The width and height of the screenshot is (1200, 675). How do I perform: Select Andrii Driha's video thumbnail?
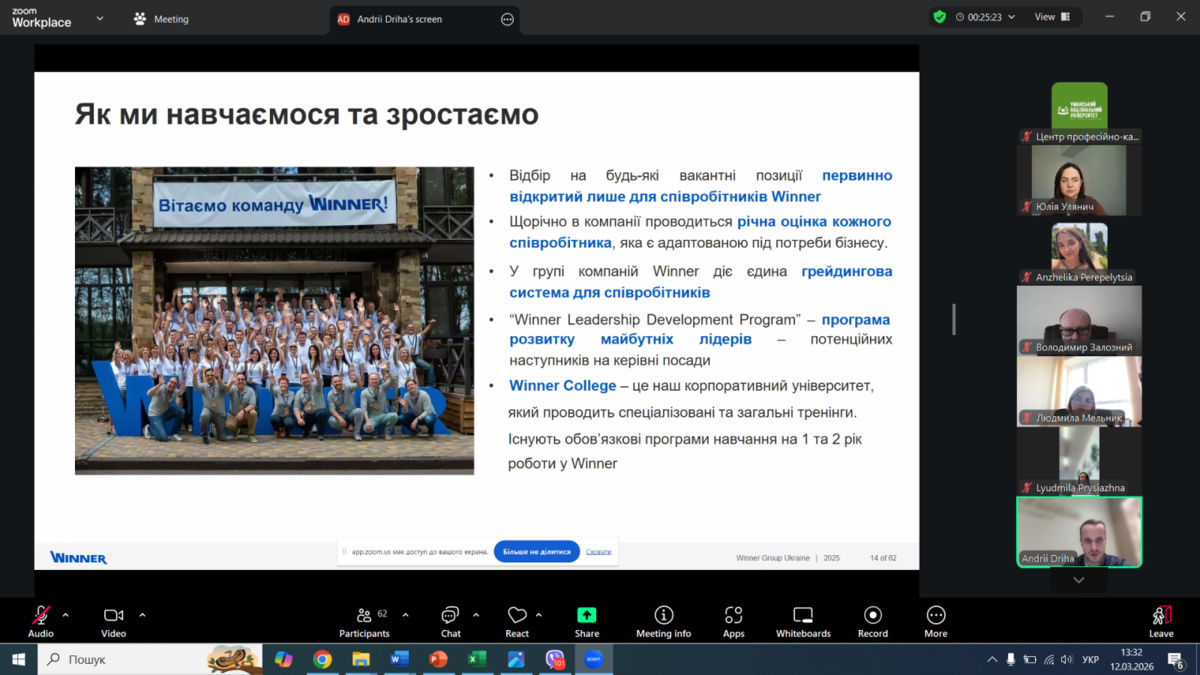coord(1079,532)
